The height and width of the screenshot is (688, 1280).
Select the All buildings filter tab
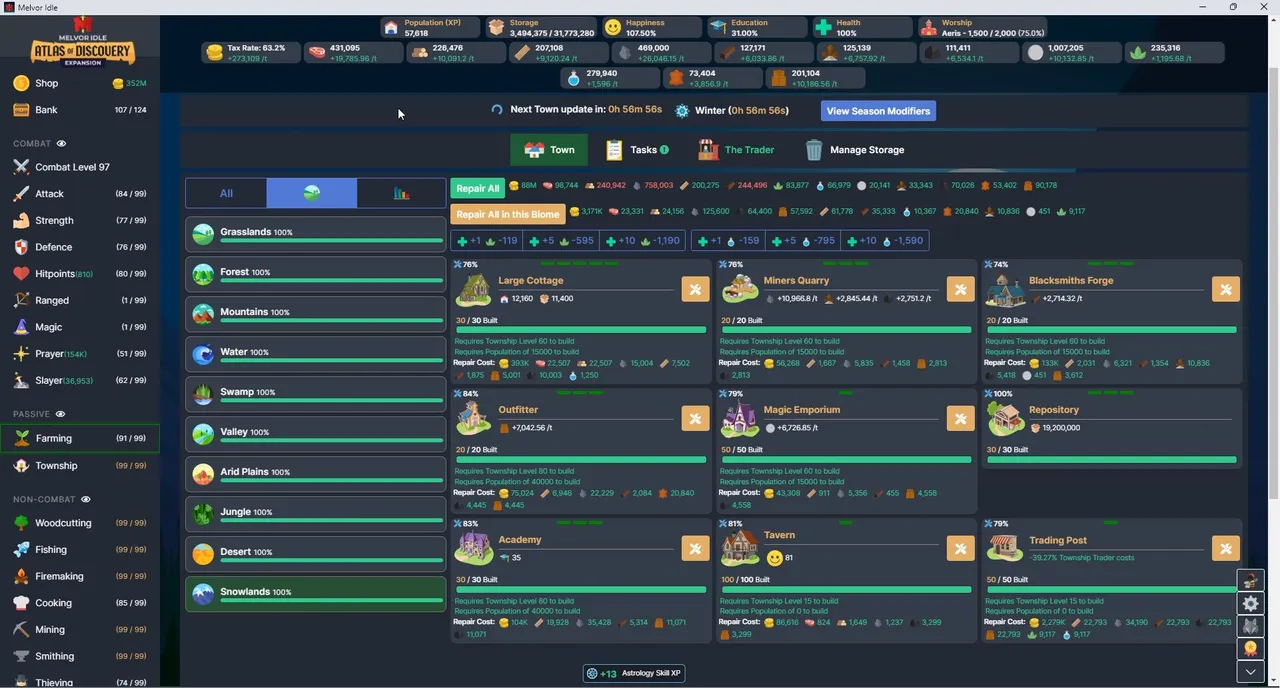click(x=226, y=193)
